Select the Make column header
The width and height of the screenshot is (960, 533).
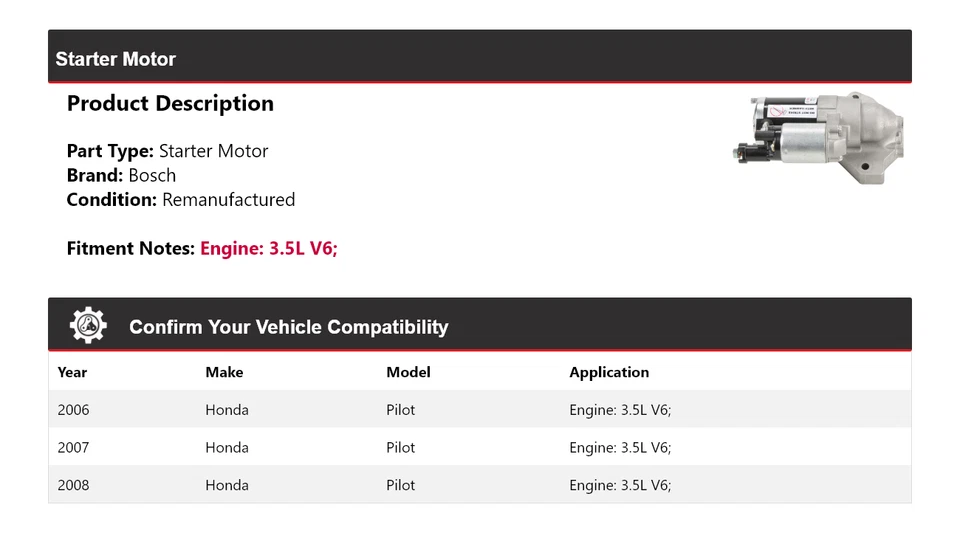[224, 372]
